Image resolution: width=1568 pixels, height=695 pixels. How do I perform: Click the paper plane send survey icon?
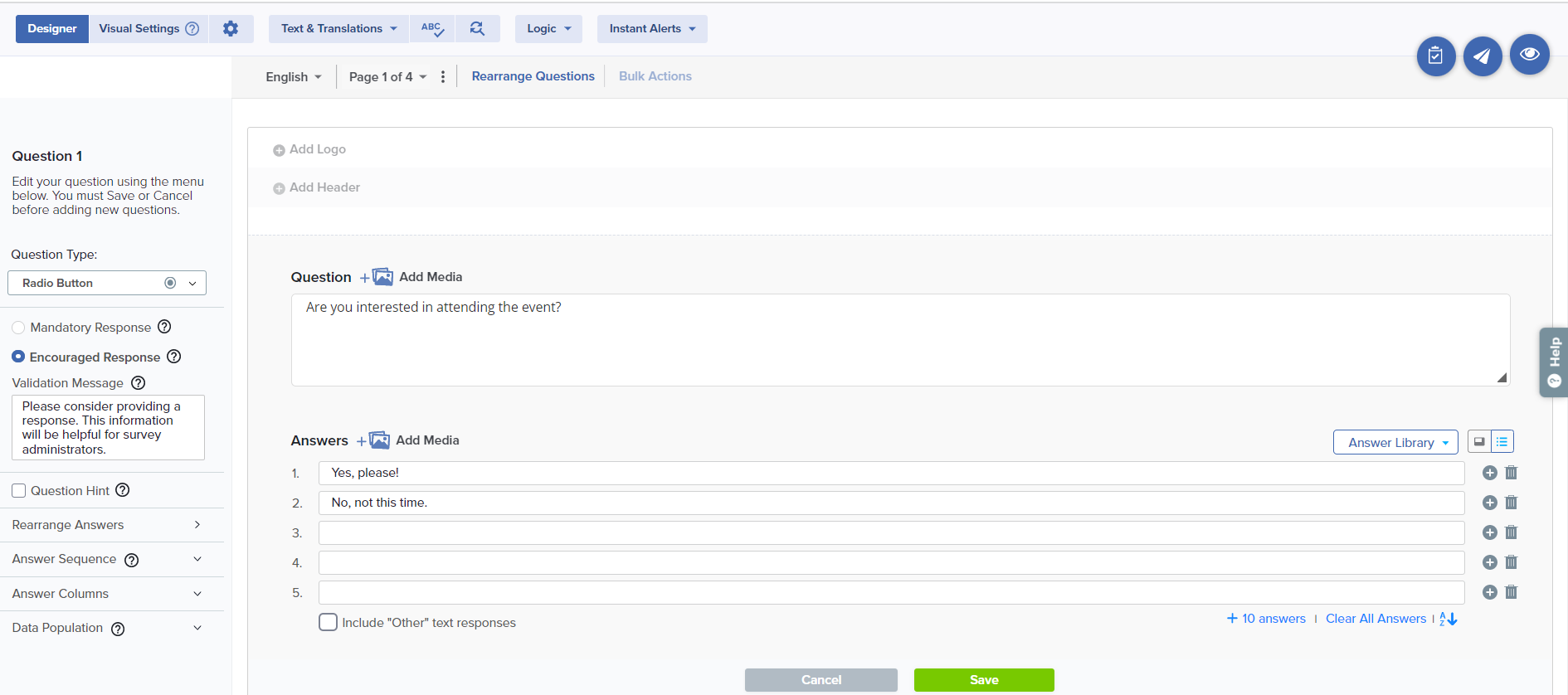coord(1482,56)
